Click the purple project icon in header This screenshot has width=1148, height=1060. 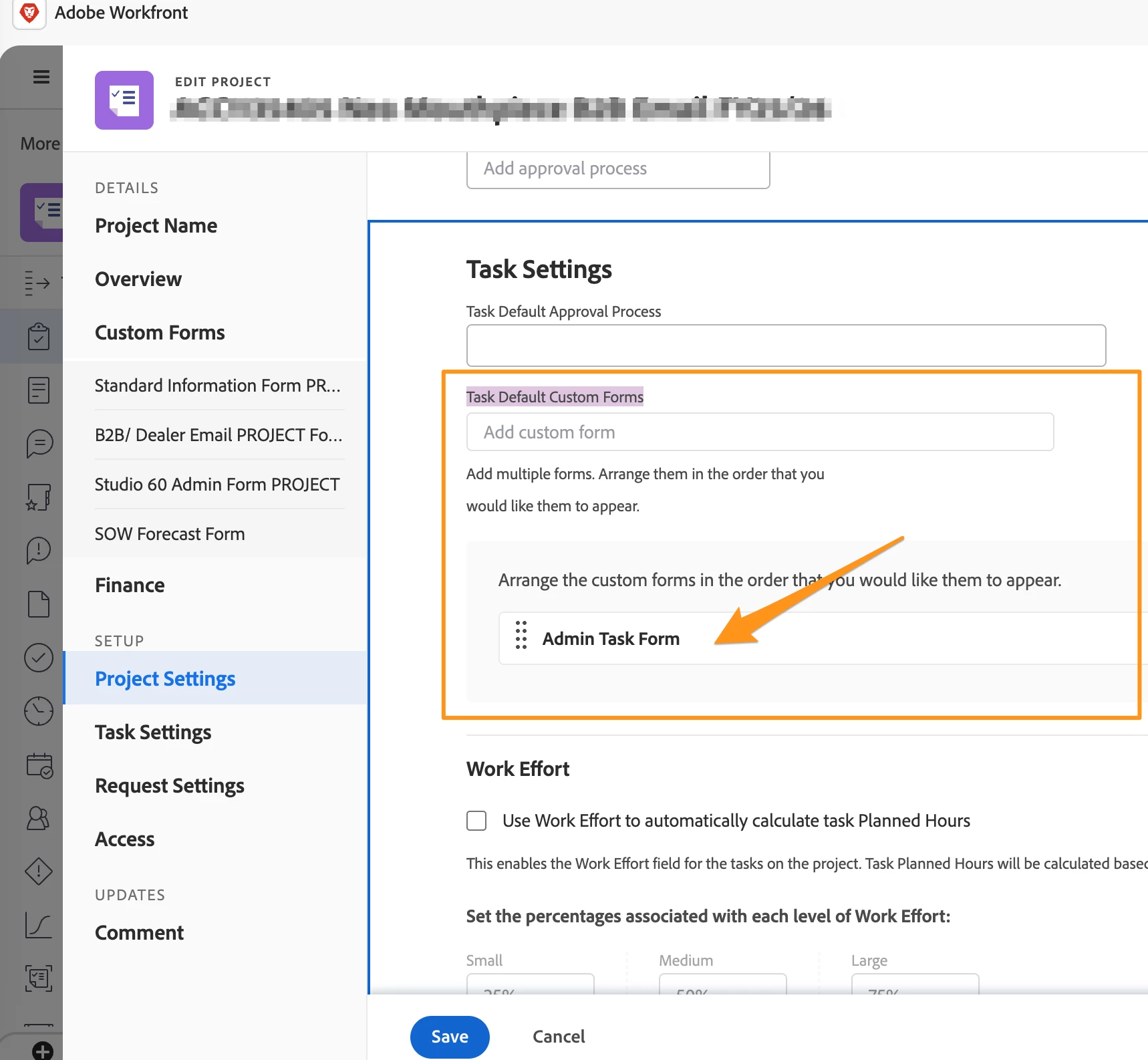pyautogui.click(x=124, y=100)
